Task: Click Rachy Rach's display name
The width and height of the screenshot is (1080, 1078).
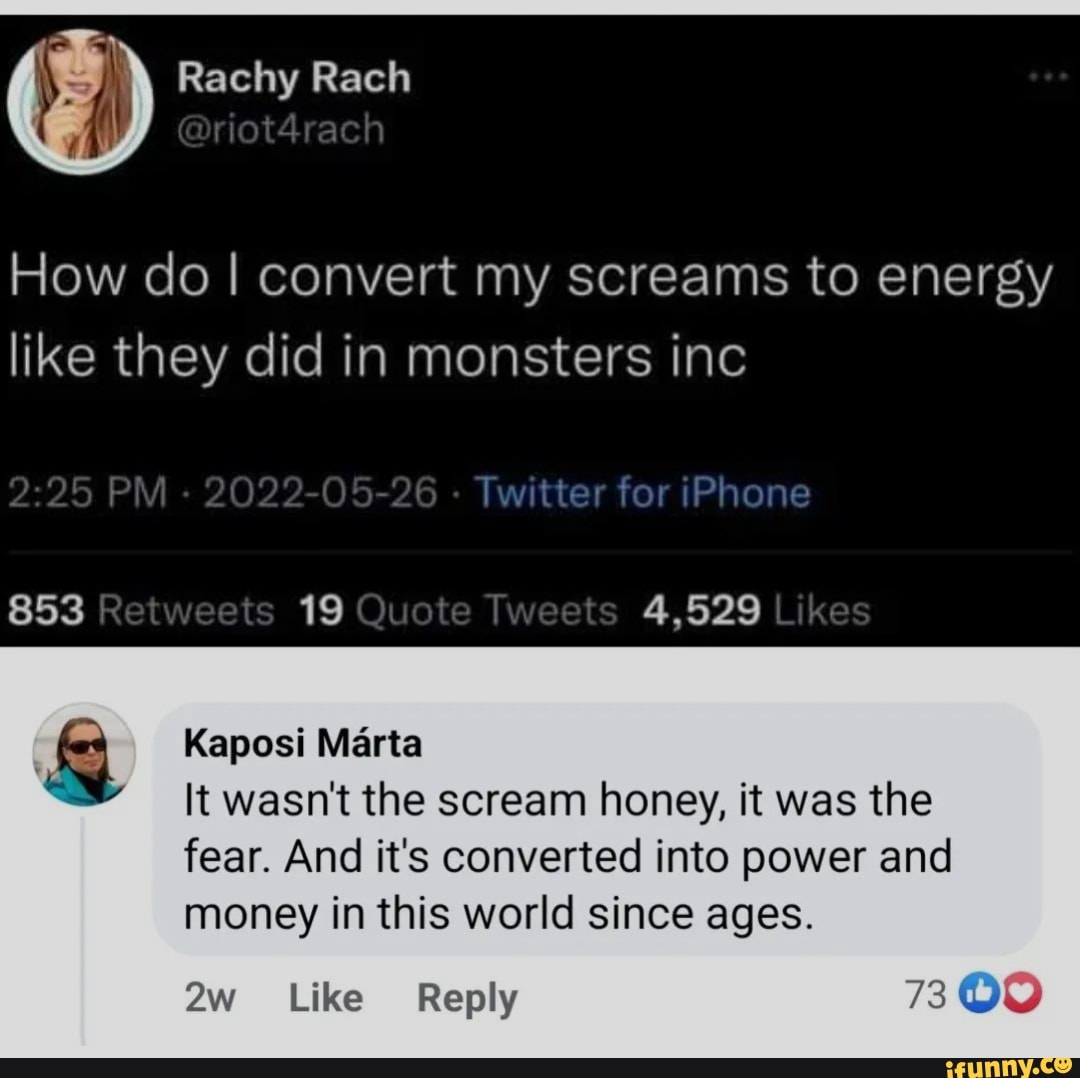Action: 293,76
